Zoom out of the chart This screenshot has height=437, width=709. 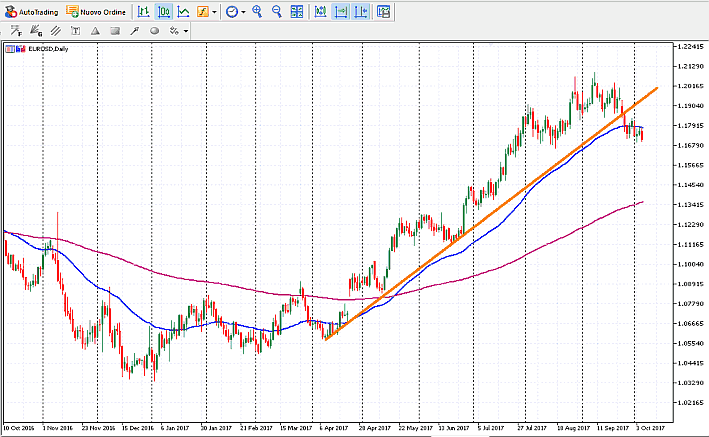[276, 12]
